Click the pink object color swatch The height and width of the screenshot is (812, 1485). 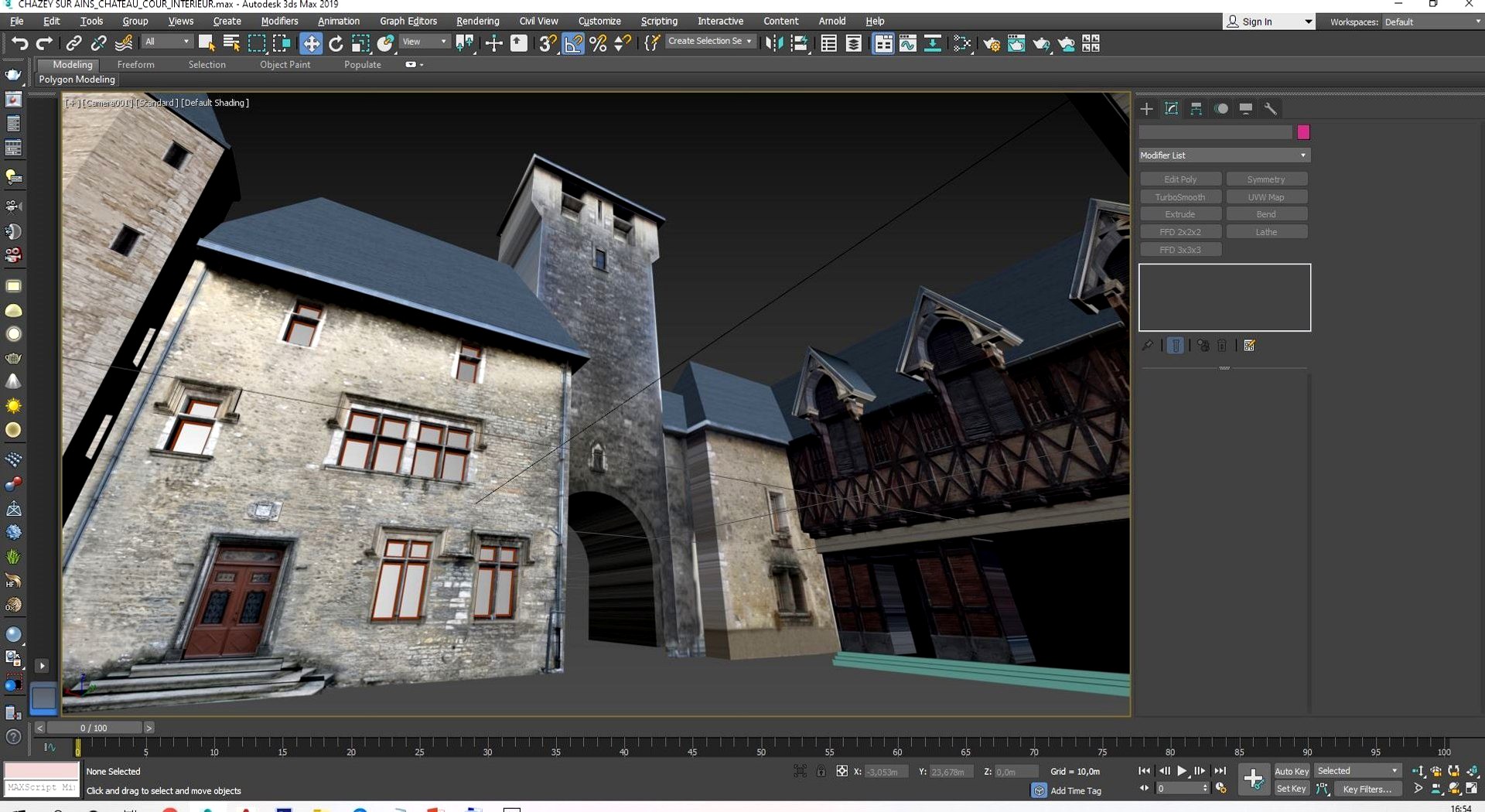tap(1303, 132)
